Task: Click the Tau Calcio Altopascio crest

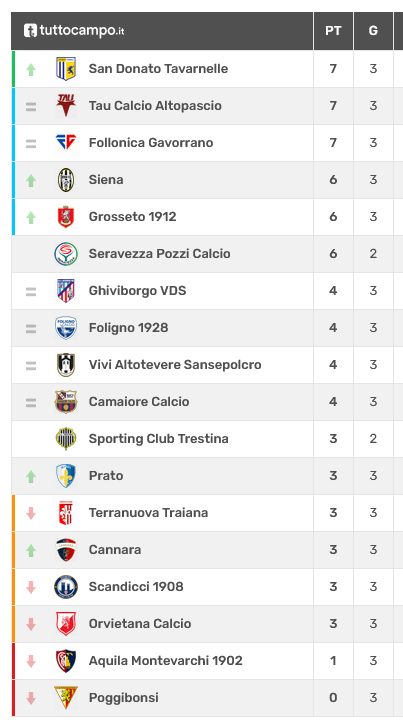Action: point(66,105)
